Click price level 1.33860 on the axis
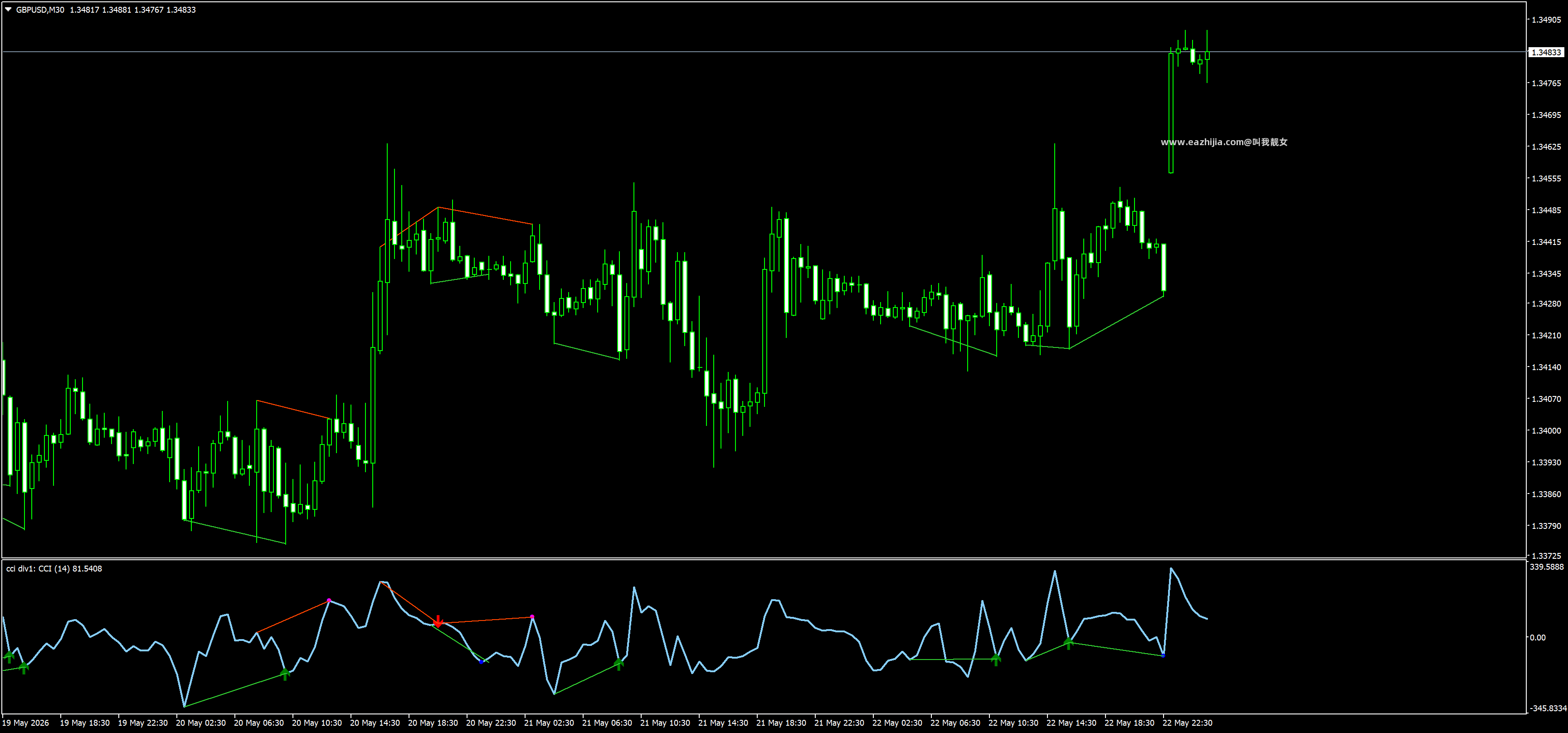Image resolution: width=1568 pixels, height=733 pixels. pos(1546,494)
